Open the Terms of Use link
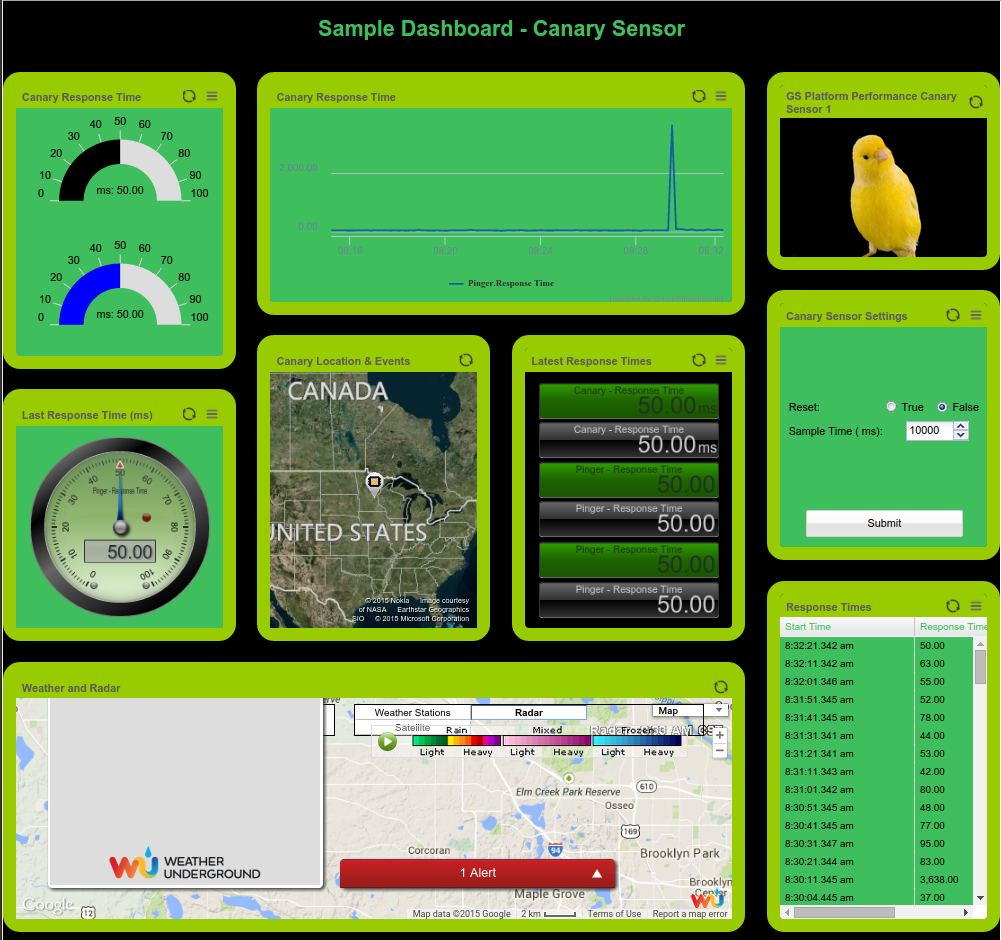This screenshot has width=1001, height=940. (x=614, y=914)
